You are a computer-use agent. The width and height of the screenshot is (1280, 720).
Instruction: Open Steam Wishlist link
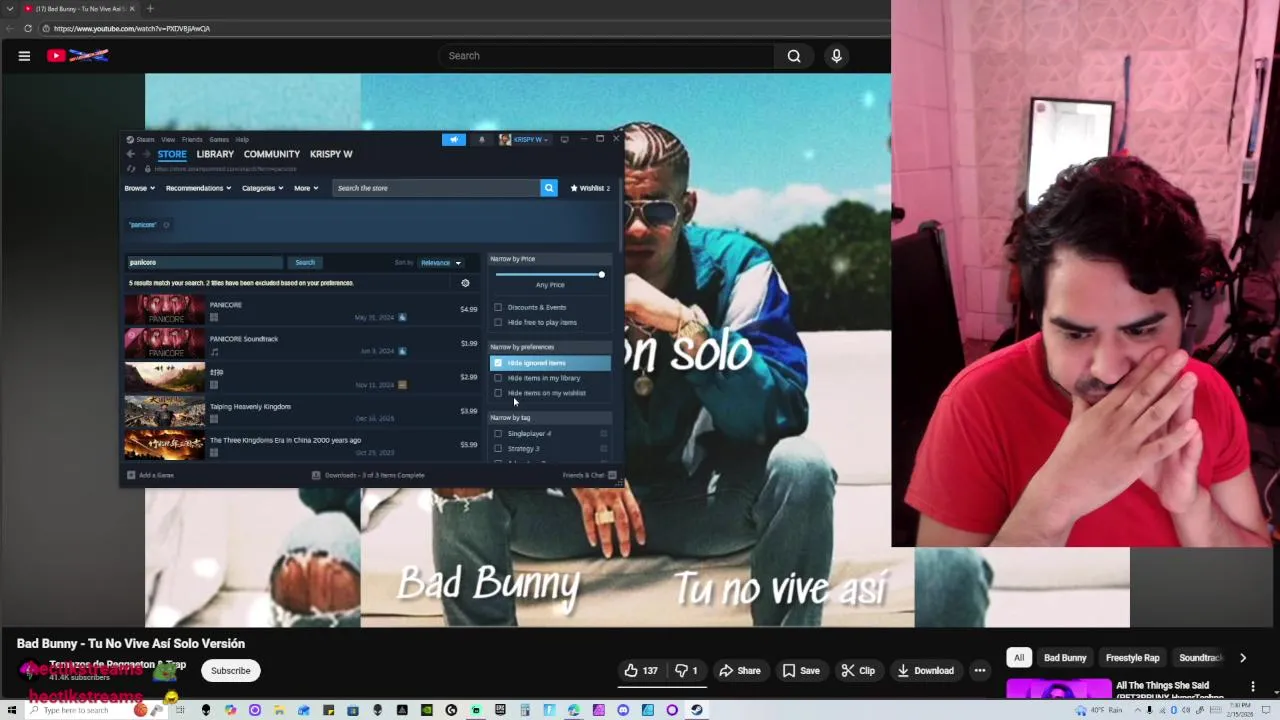(x=590, y=188)
